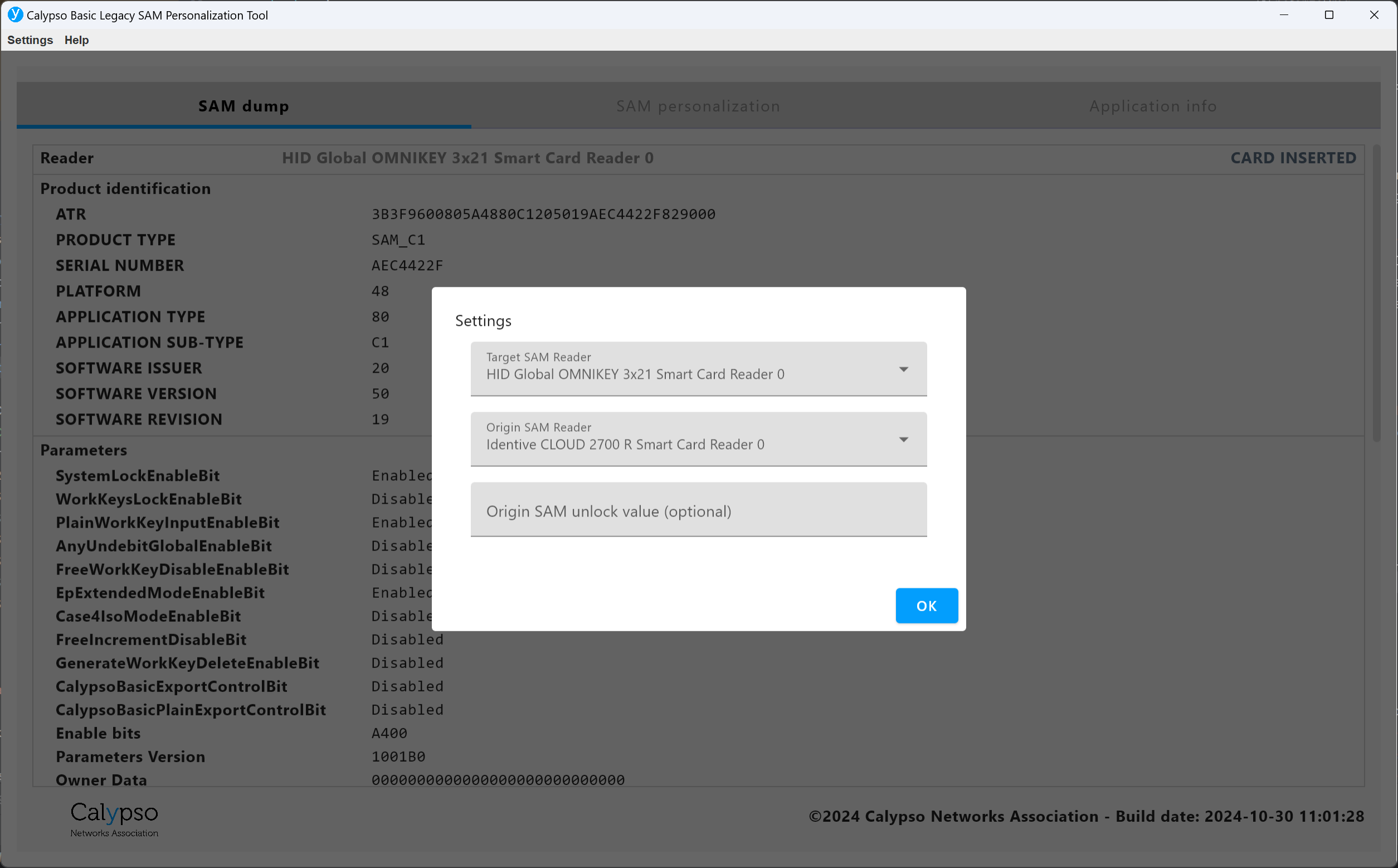Screen dimensions: 1398x868
Task: Click the PLATFORM value 48
Action: click(x=380, y=291)
